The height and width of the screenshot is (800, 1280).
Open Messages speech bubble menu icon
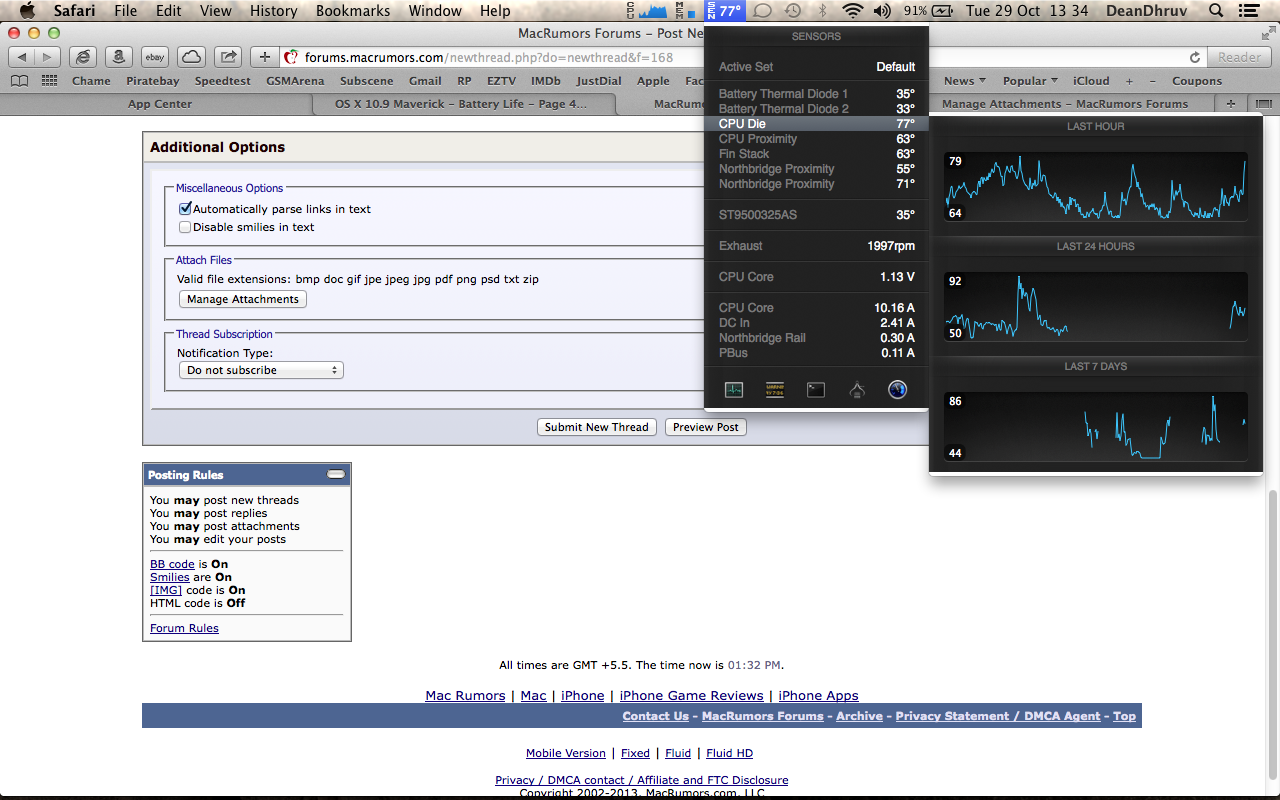click(762, 10)
